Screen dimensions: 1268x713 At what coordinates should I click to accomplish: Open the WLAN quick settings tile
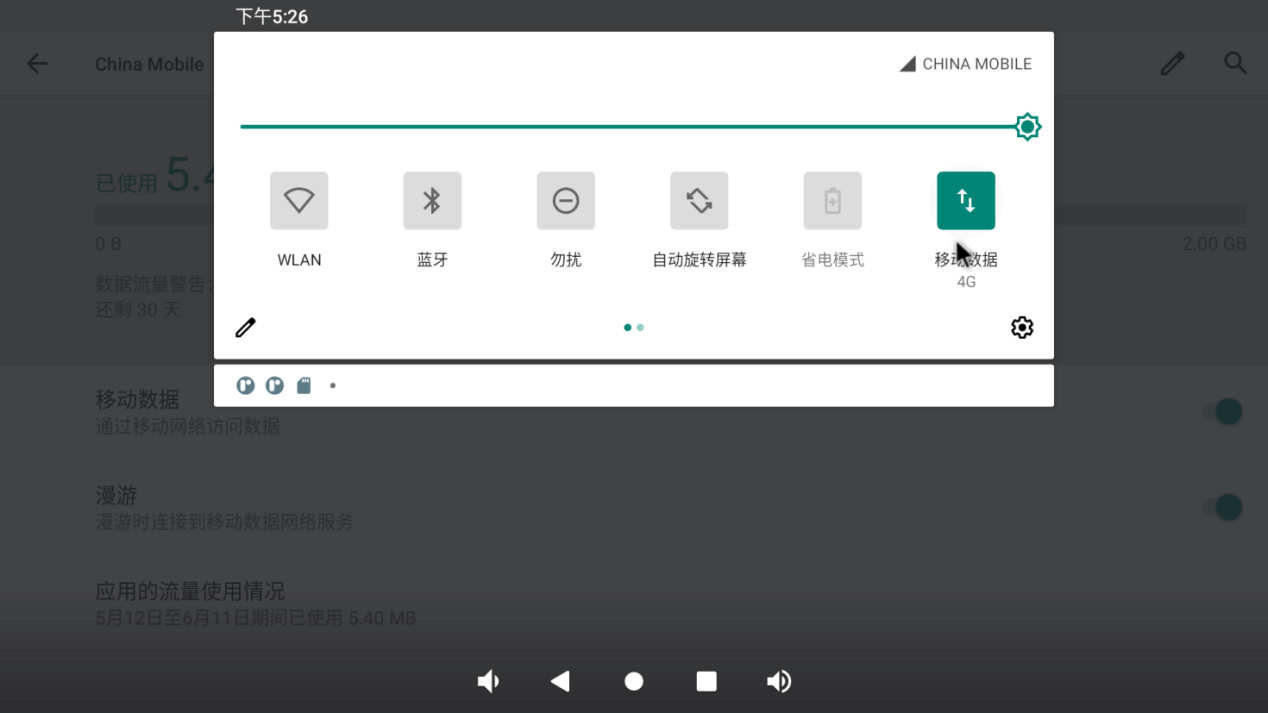298,201
